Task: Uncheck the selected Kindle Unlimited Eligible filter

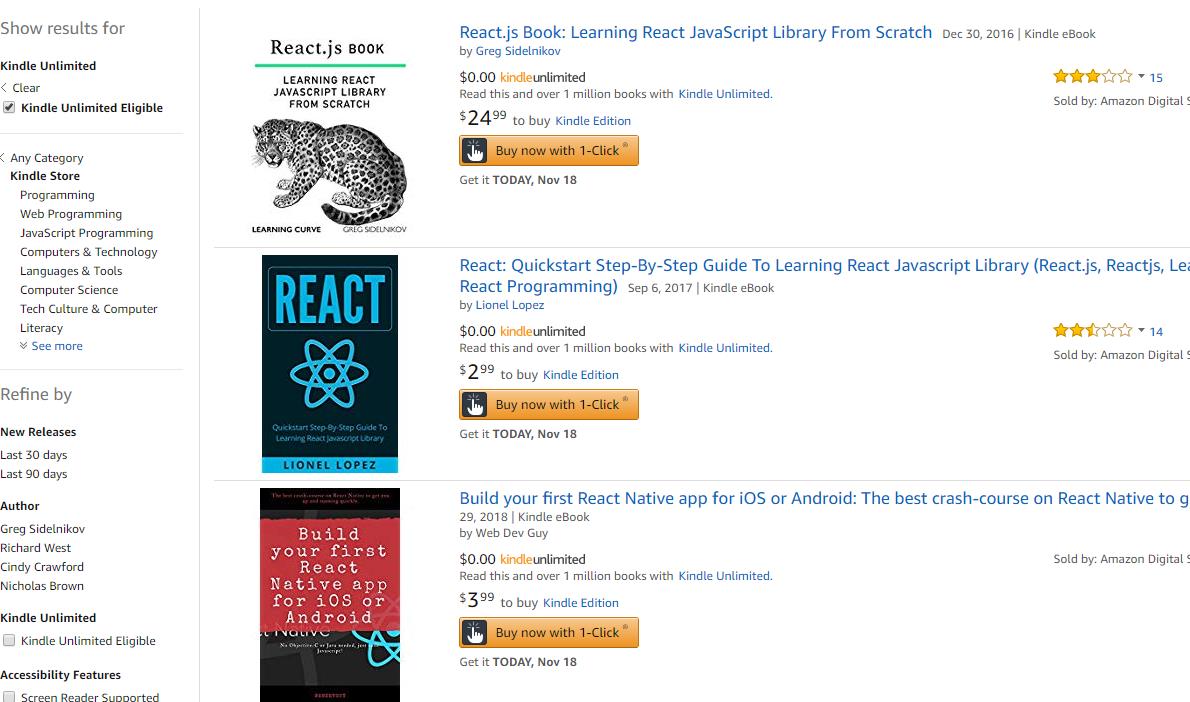Action: tap(9, 108)
